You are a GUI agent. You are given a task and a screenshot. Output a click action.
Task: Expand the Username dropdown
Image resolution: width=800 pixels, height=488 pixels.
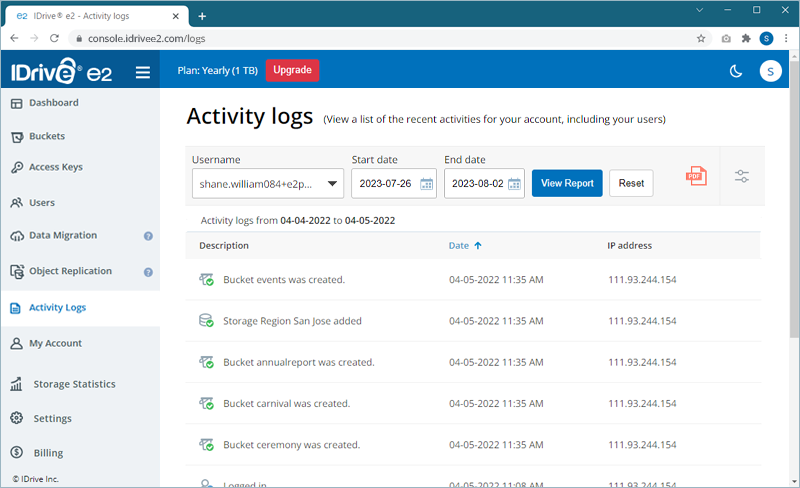(333, 184)
